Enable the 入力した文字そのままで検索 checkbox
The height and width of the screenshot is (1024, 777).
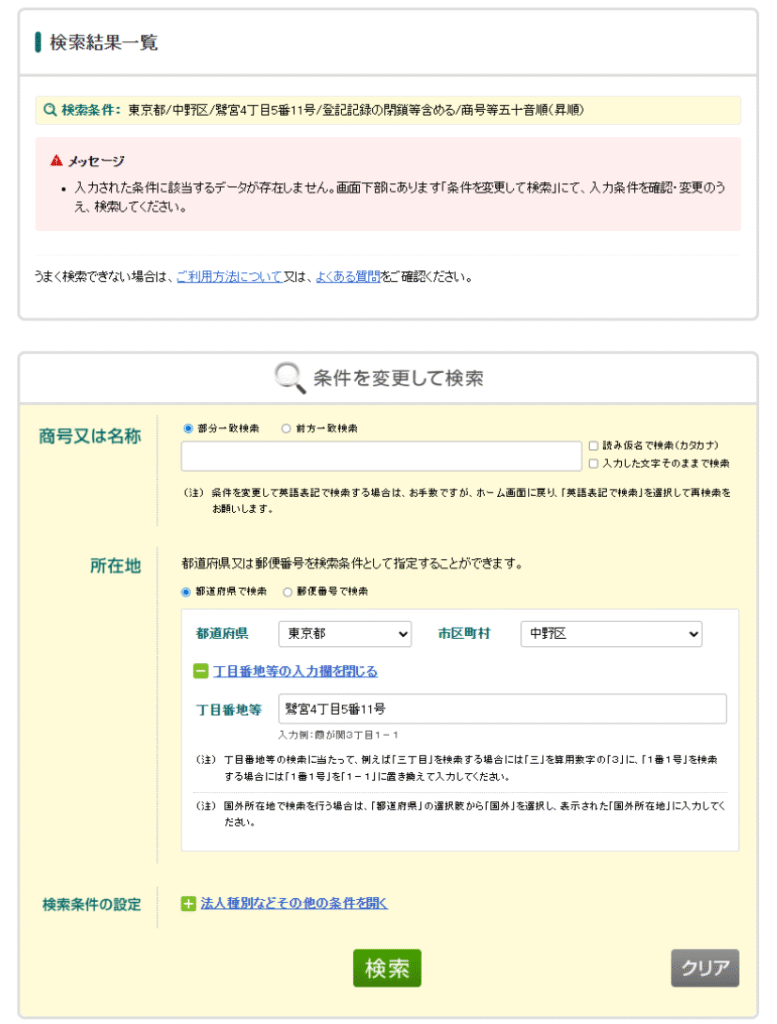pyautogui.click(x=594, y=463)
